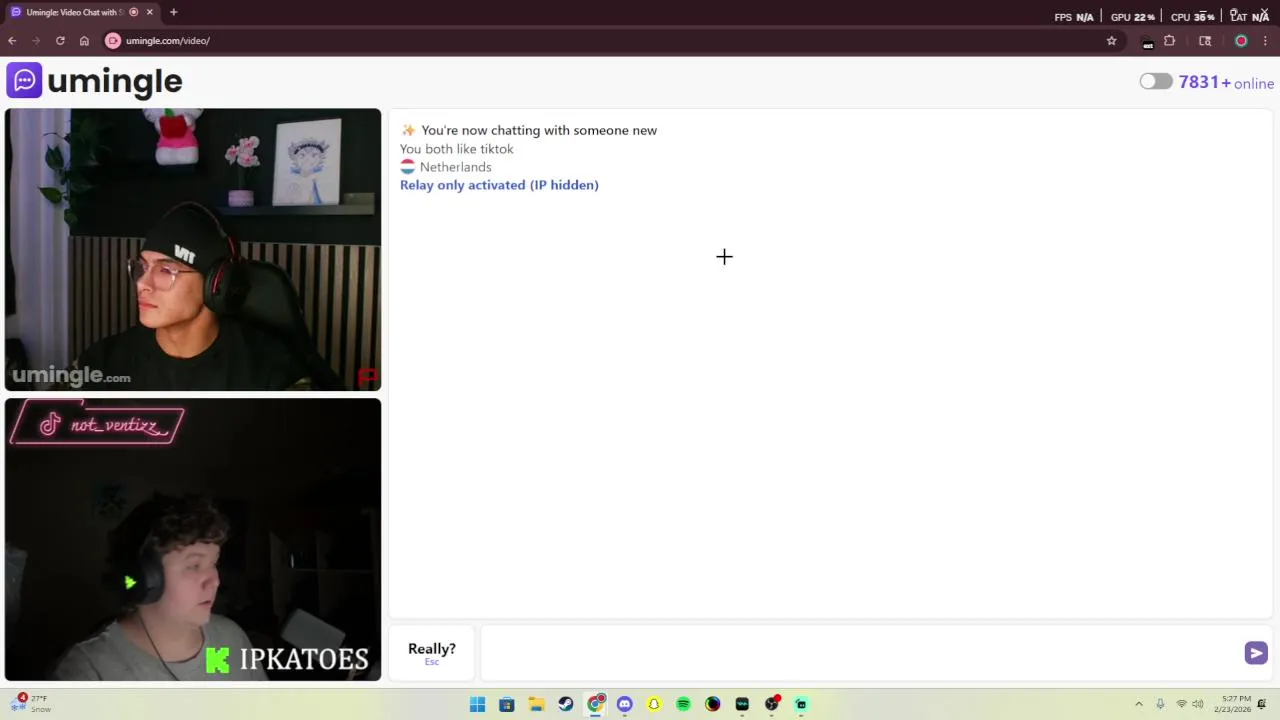Go back with browser back arrow
Viewport: 1280px width, 720px height.
tap(12, 41)
